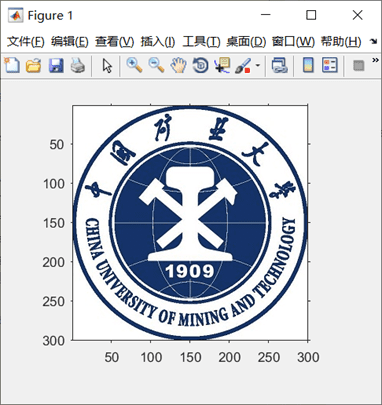The image size is (382, 405).
Task: Click the university emblem image in axes
Action: tap(190, 223)
